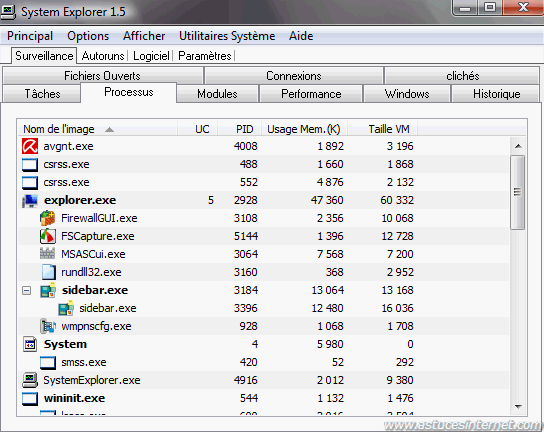Screen dimensions: 544x432
Task: Open the Fichiers Ouverts tab
Action: point(102,76)
